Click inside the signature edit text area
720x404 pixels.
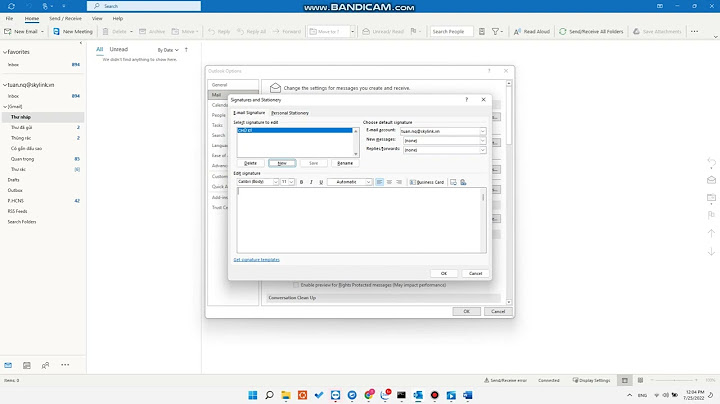coord(359,220)
